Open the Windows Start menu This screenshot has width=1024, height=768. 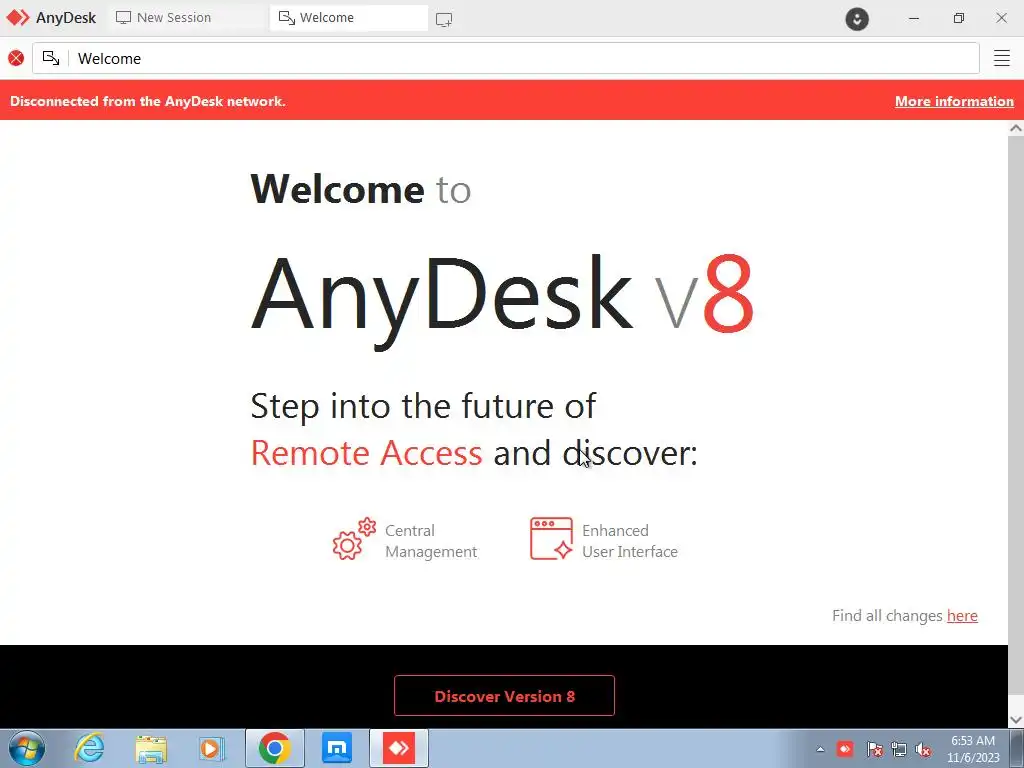tap(27, 748)
